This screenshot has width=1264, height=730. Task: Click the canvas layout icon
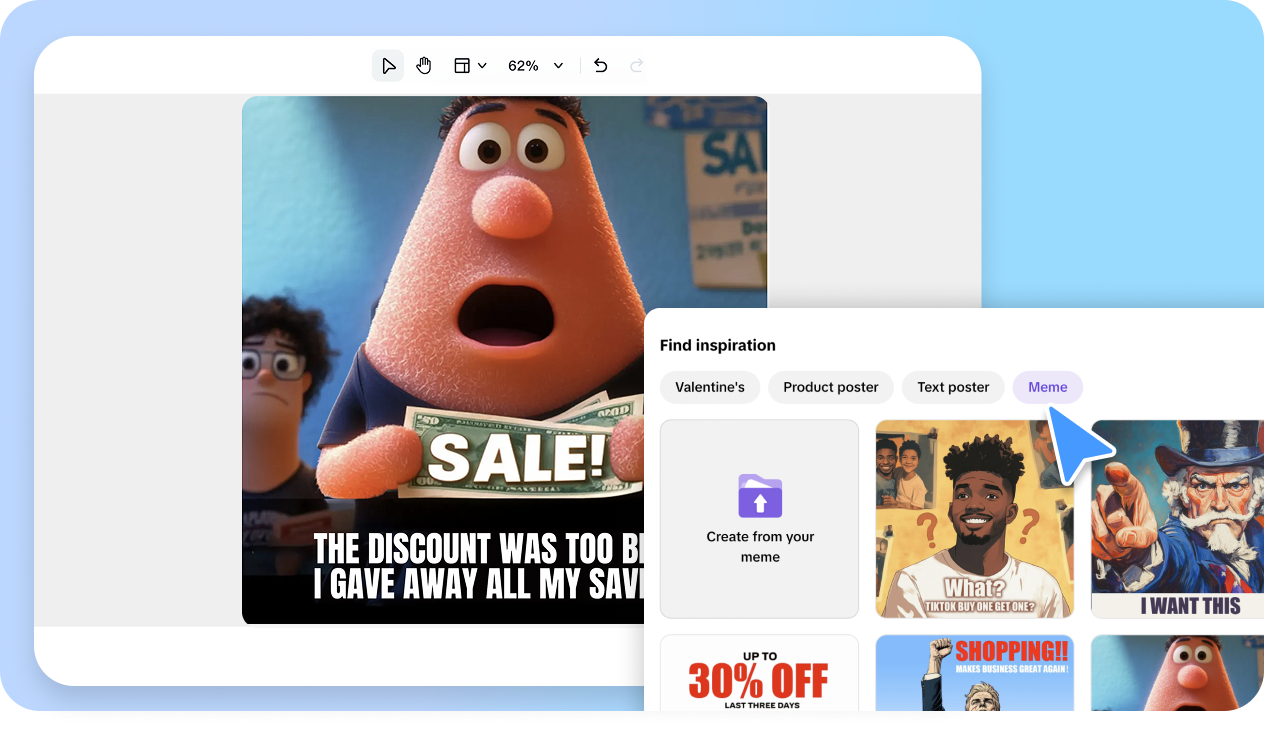point(461,65)
